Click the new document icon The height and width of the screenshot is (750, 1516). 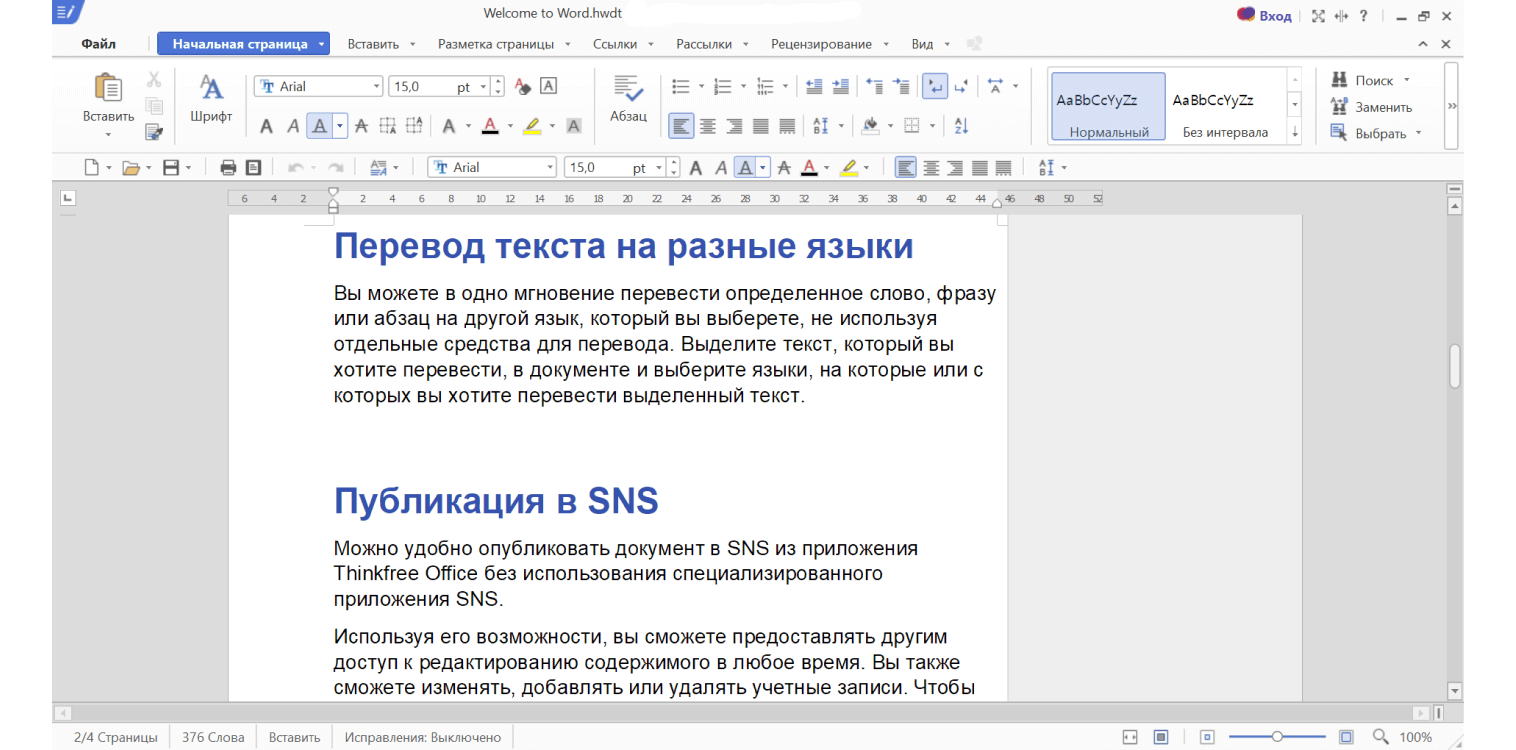91,168
